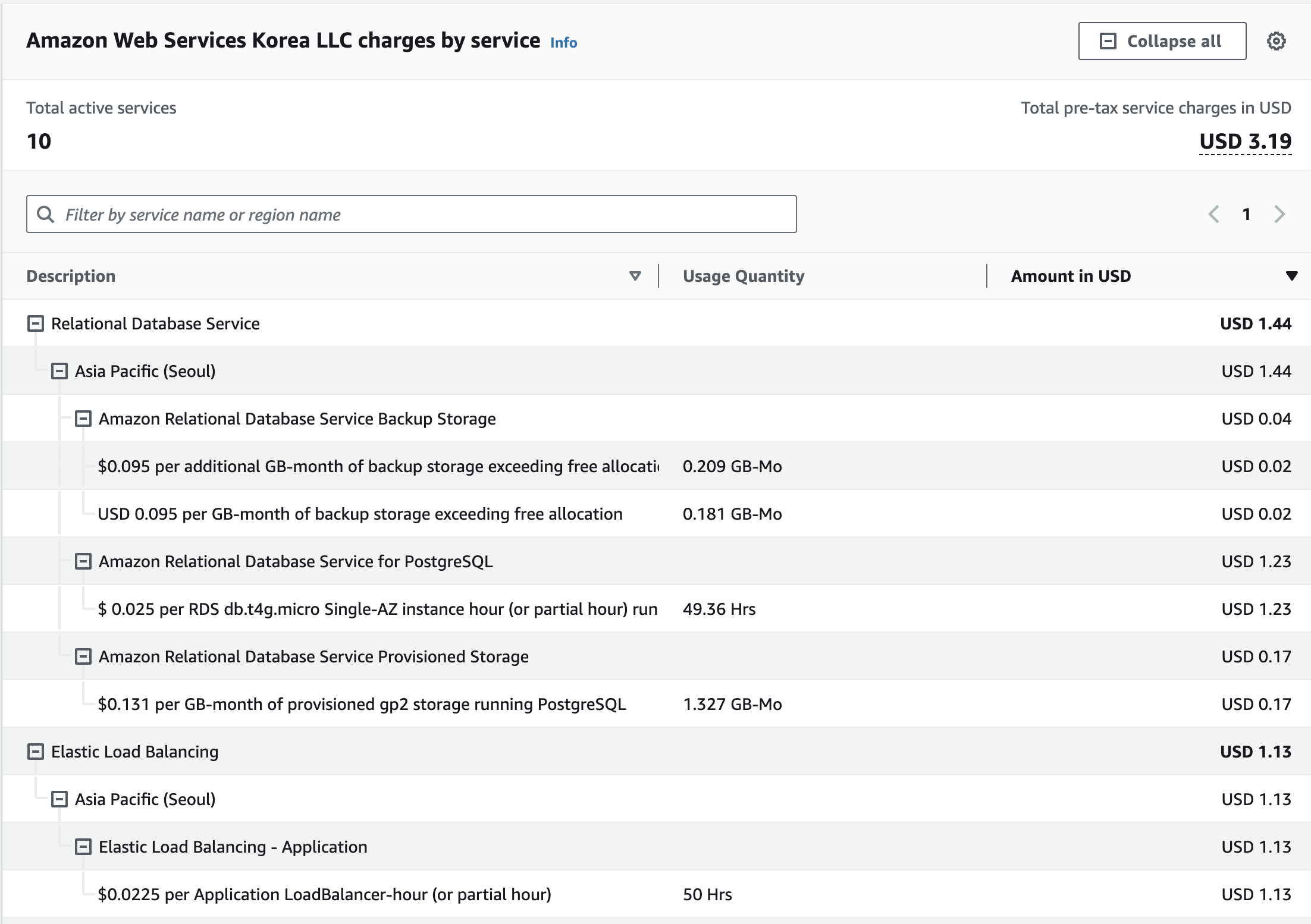Click the 0.181 GB-Mo usage value

click(732, 514)
